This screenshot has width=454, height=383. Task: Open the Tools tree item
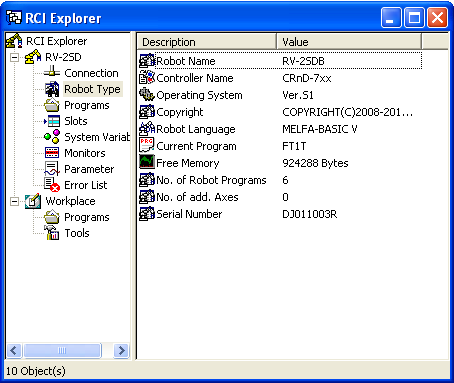[x=77, y=233]
